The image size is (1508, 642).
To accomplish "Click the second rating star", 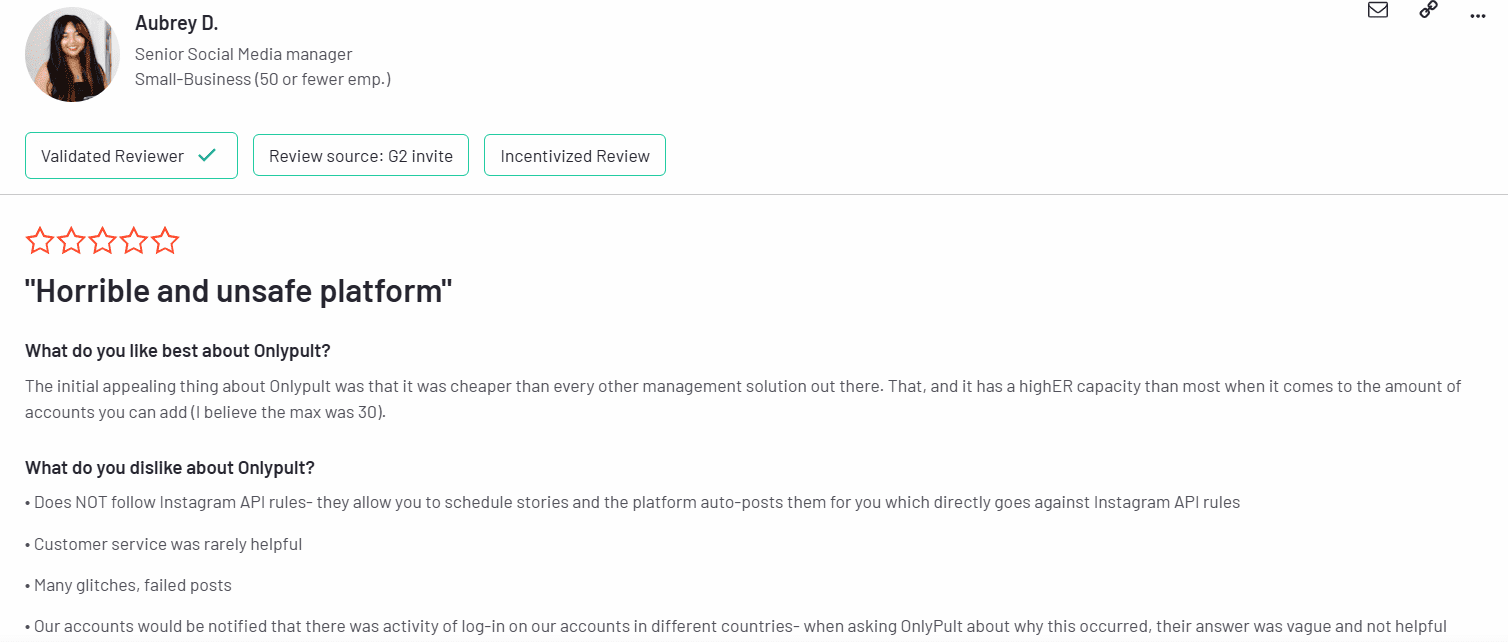I will click(71, 241).
